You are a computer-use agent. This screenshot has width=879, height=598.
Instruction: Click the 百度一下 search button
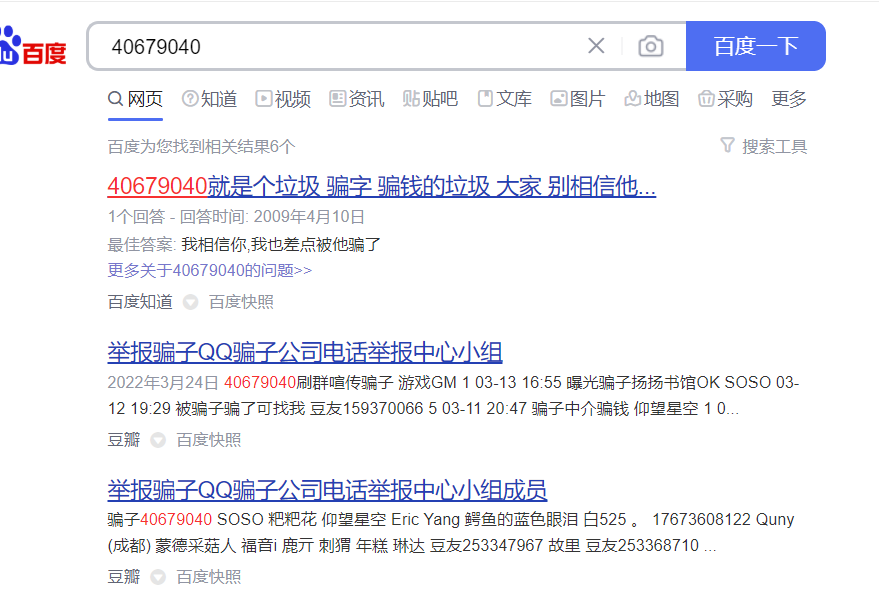756,46
